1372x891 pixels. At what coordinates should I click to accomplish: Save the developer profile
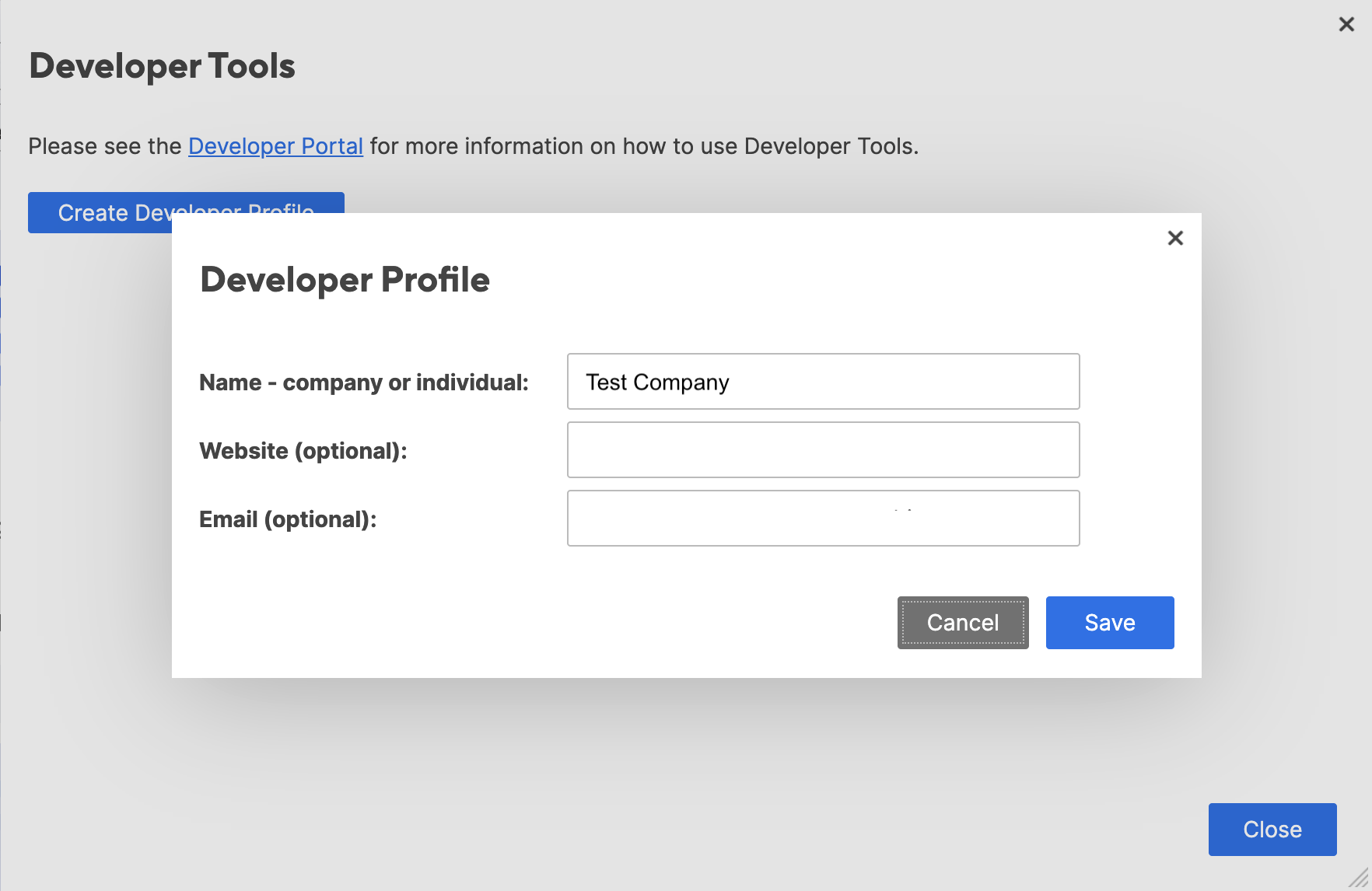(x=1109, y=623)
